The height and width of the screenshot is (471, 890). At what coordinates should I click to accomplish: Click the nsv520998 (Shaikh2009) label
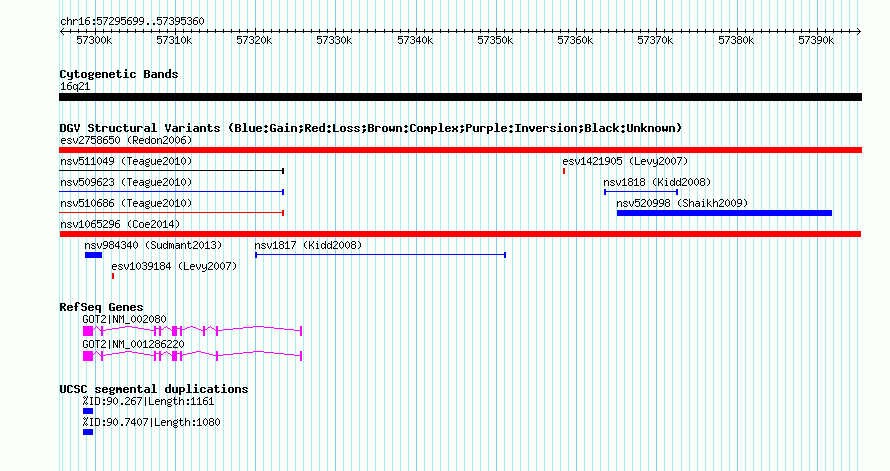[x=682, y=203]
